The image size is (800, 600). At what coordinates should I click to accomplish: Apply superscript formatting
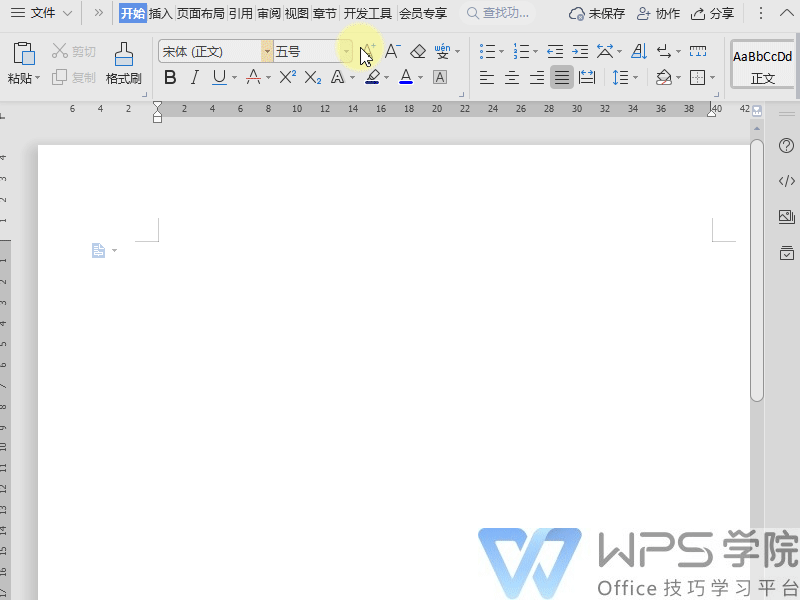(x=286, y=77)
